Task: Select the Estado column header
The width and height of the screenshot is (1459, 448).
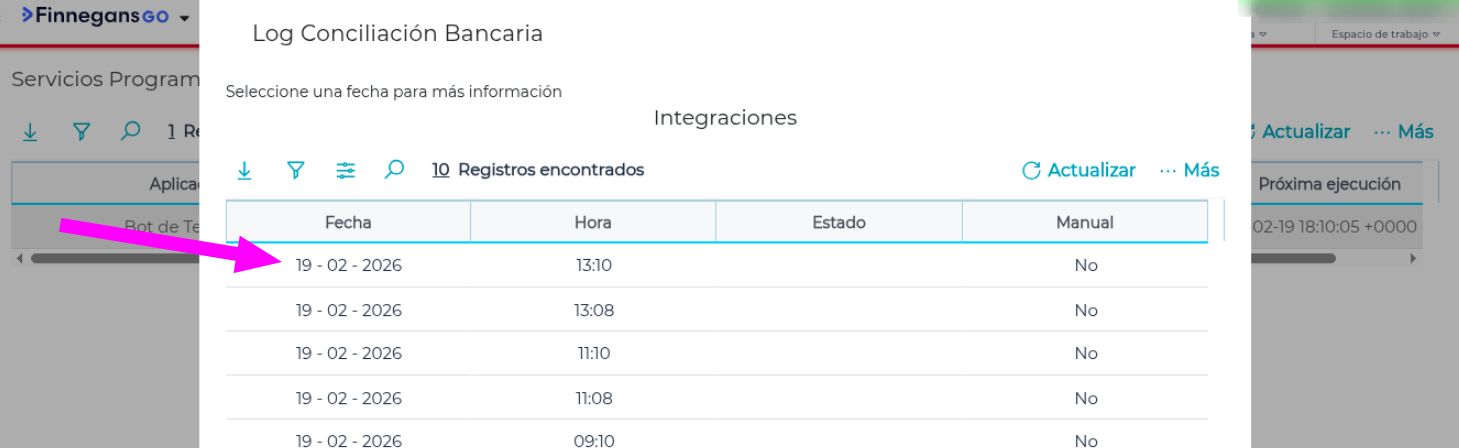Action: [839, 222]
